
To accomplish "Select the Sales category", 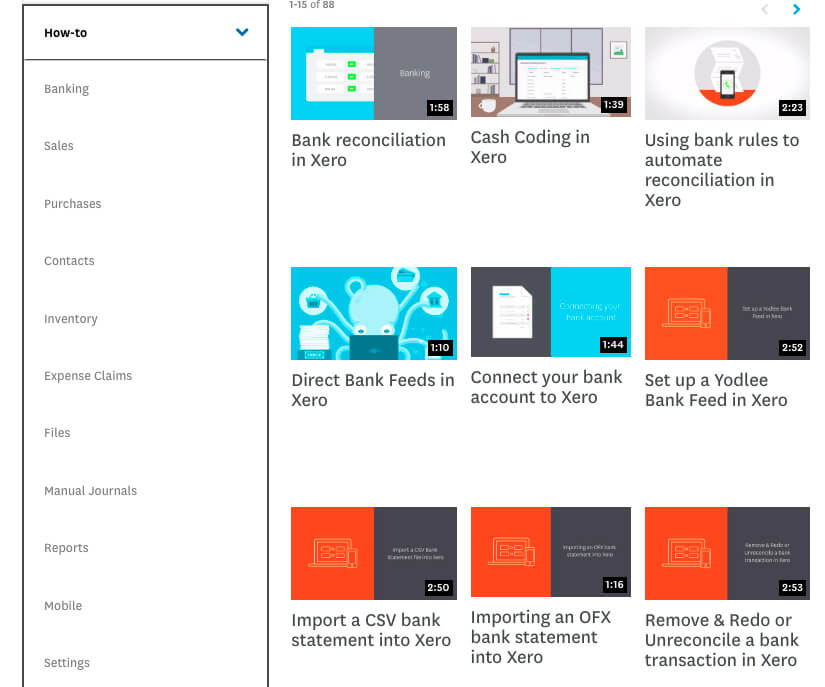I will [x=58, y=146].
